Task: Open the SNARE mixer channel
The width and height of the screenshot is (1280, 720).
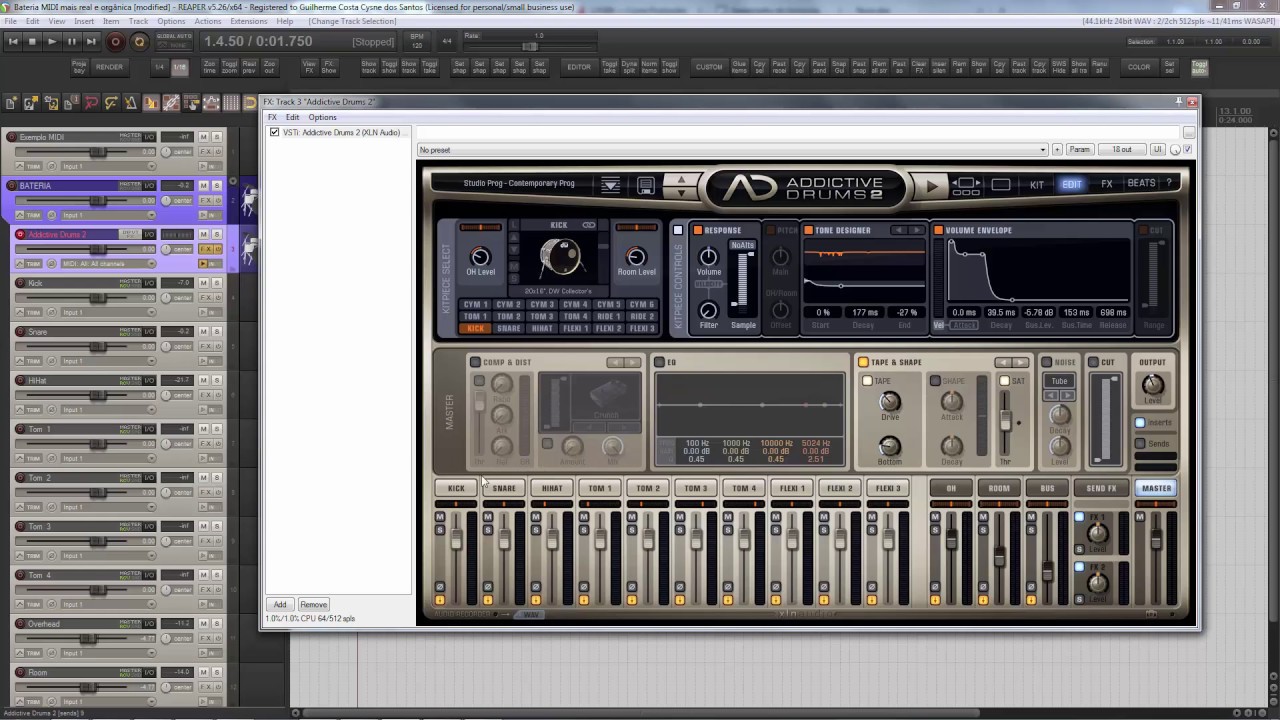Action: pyautogui.click(x=504, y=488)
